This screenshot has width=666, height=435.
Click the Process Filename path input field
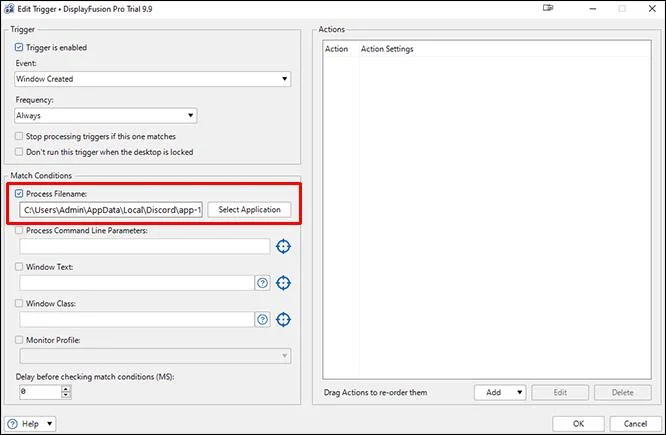[111, 210]
